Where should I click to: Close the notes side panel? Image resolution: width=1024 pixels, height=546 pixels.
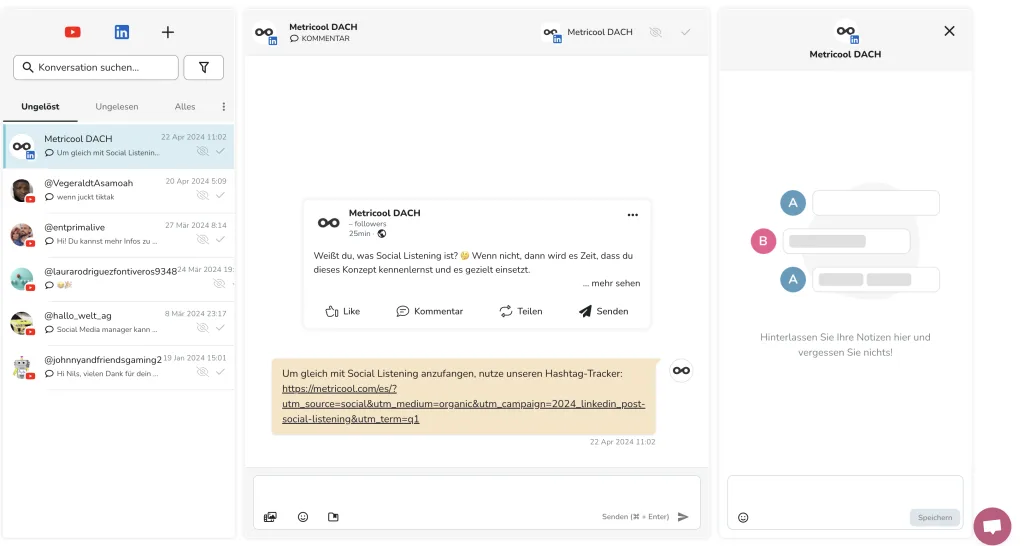[x=950, y=31]
